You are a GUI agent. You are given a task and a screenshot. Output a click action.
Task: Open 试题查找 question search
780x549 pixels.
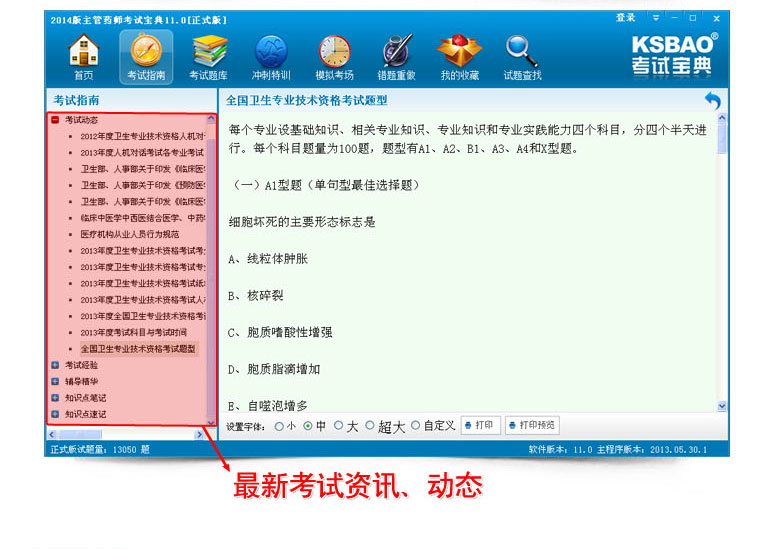click(522, 56)
